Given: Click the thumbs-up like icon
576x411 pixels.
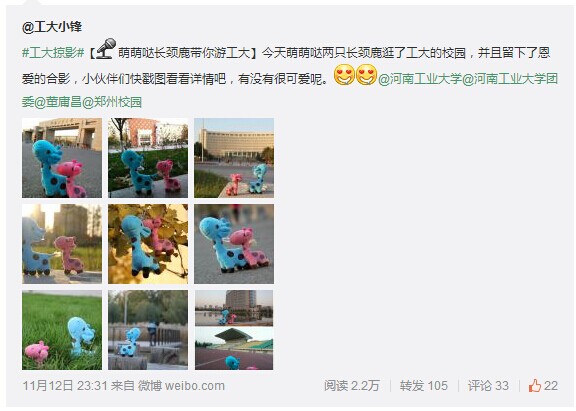Looking at the screenshot, I should [534, 386].
